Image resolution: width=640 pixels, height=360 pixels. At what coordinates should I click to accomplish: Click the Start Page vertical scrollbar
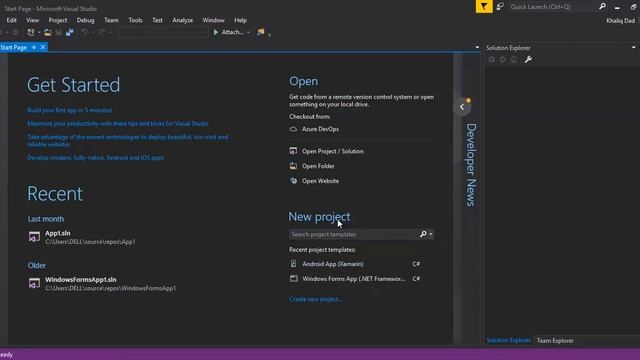coord(457,199)
